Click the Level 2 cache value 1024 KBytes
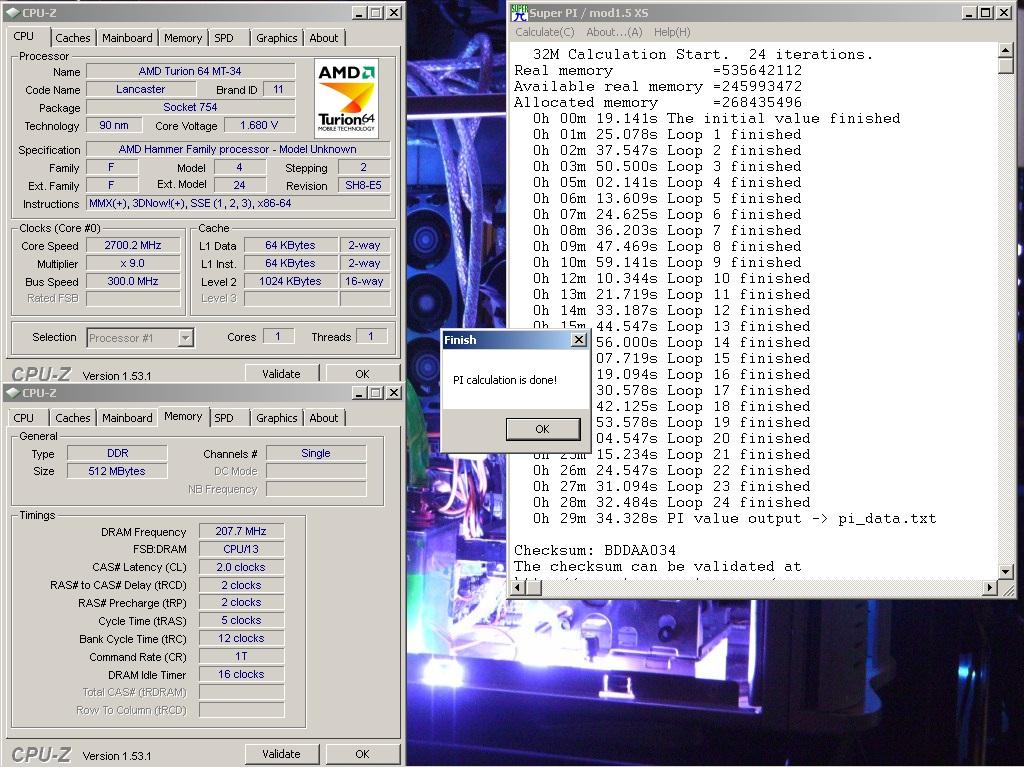This screenshot has width=1024, height=768. coord(291,281)
